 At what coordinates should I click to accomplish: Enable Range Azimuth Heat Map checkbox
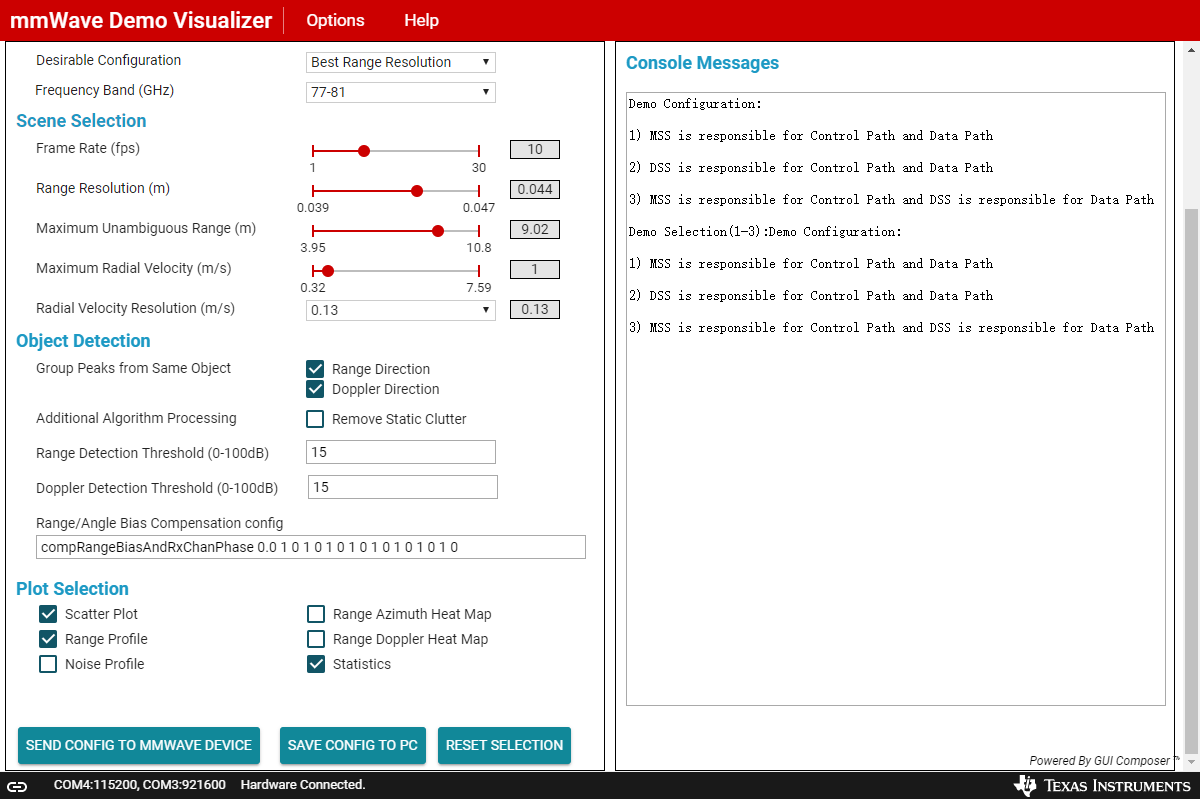click(316, 614)
